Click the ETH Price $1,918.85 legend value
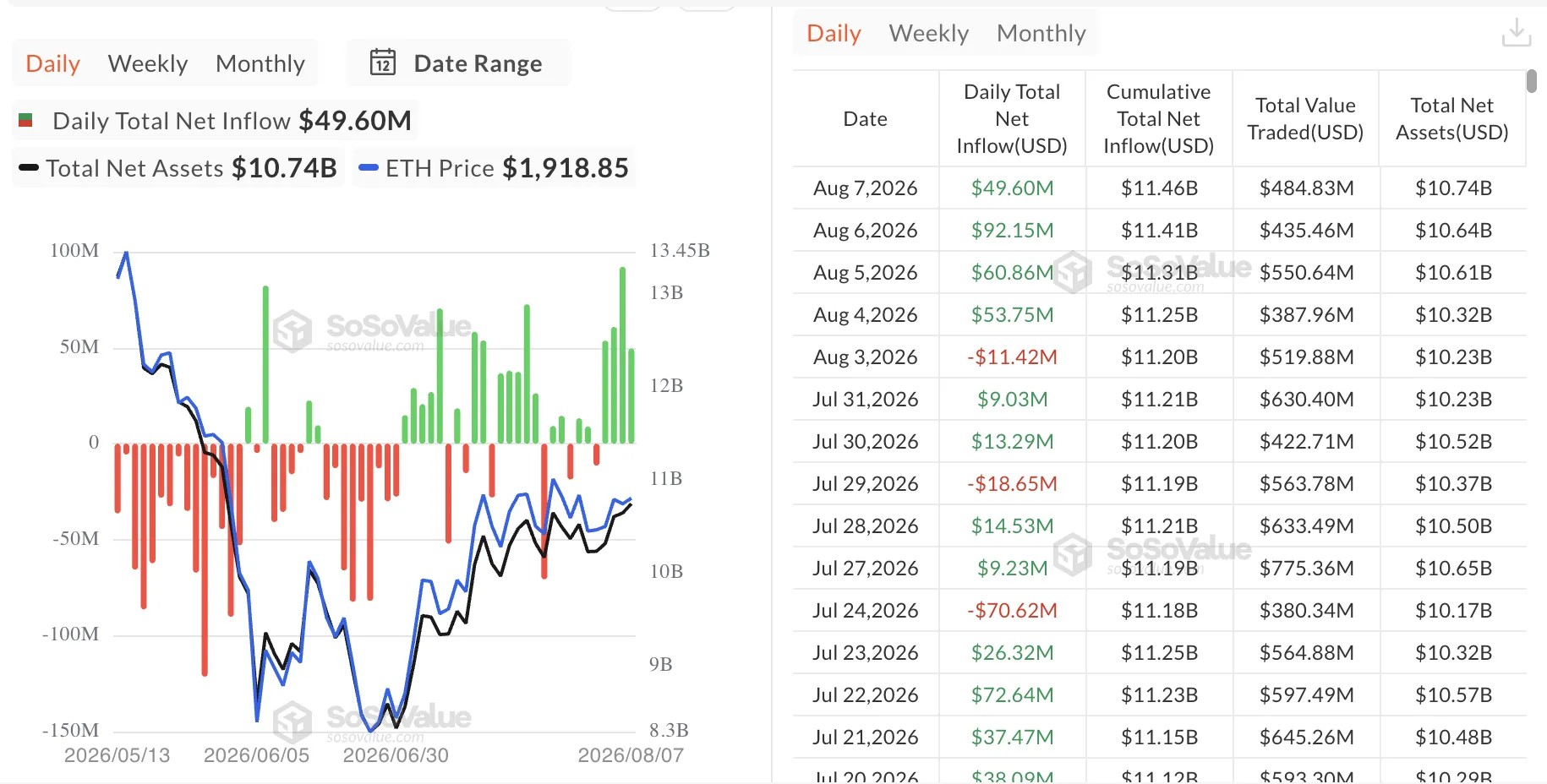Viewport: 1547px width, 784px height. click(566, 168)
